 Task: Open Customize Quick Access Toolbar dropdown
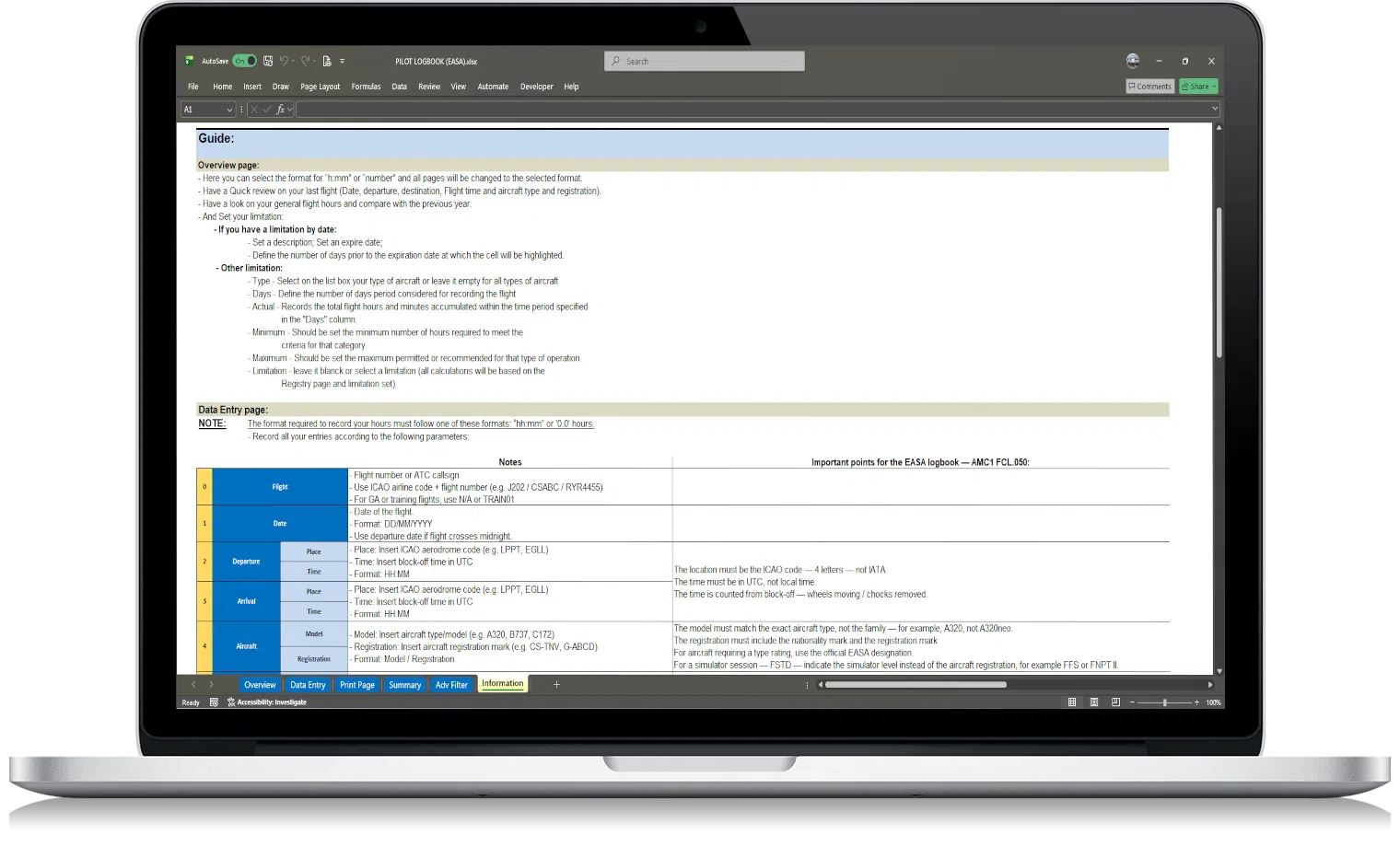pyautogui.click(x=342, y=61)
